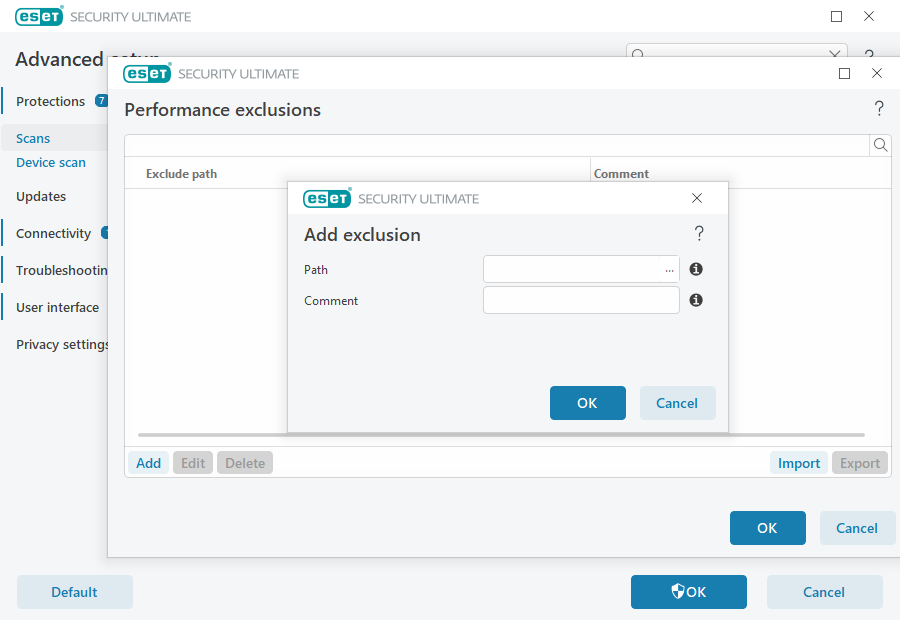This screenshot has width=900, height=620.
Task: Close the Performance exclusions window
Action: 876,73
